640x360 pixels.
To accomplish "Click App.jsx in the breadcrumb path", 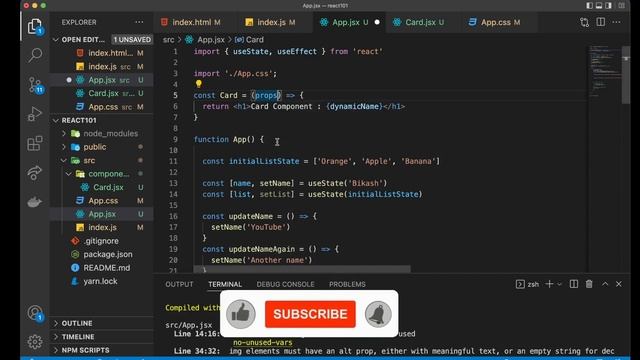I will coord(211,40).
